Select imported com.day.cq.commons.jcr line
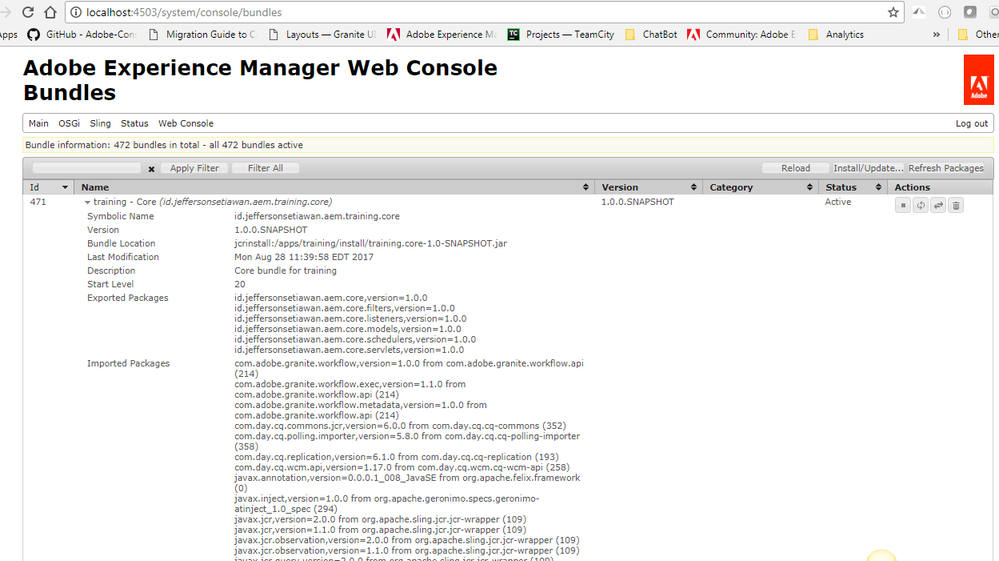 click(x=400, y=425)
